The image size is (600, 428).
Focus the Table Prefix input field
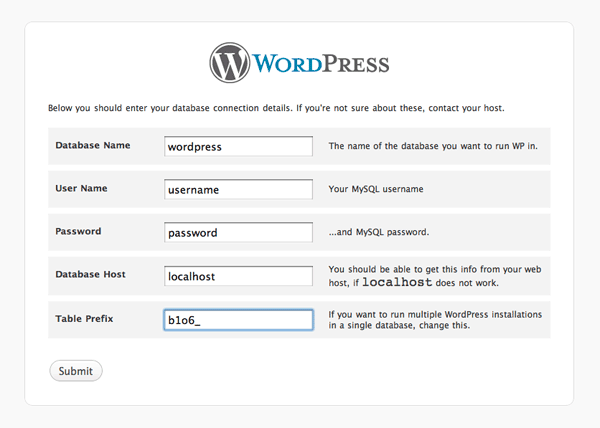pos(238,320)
